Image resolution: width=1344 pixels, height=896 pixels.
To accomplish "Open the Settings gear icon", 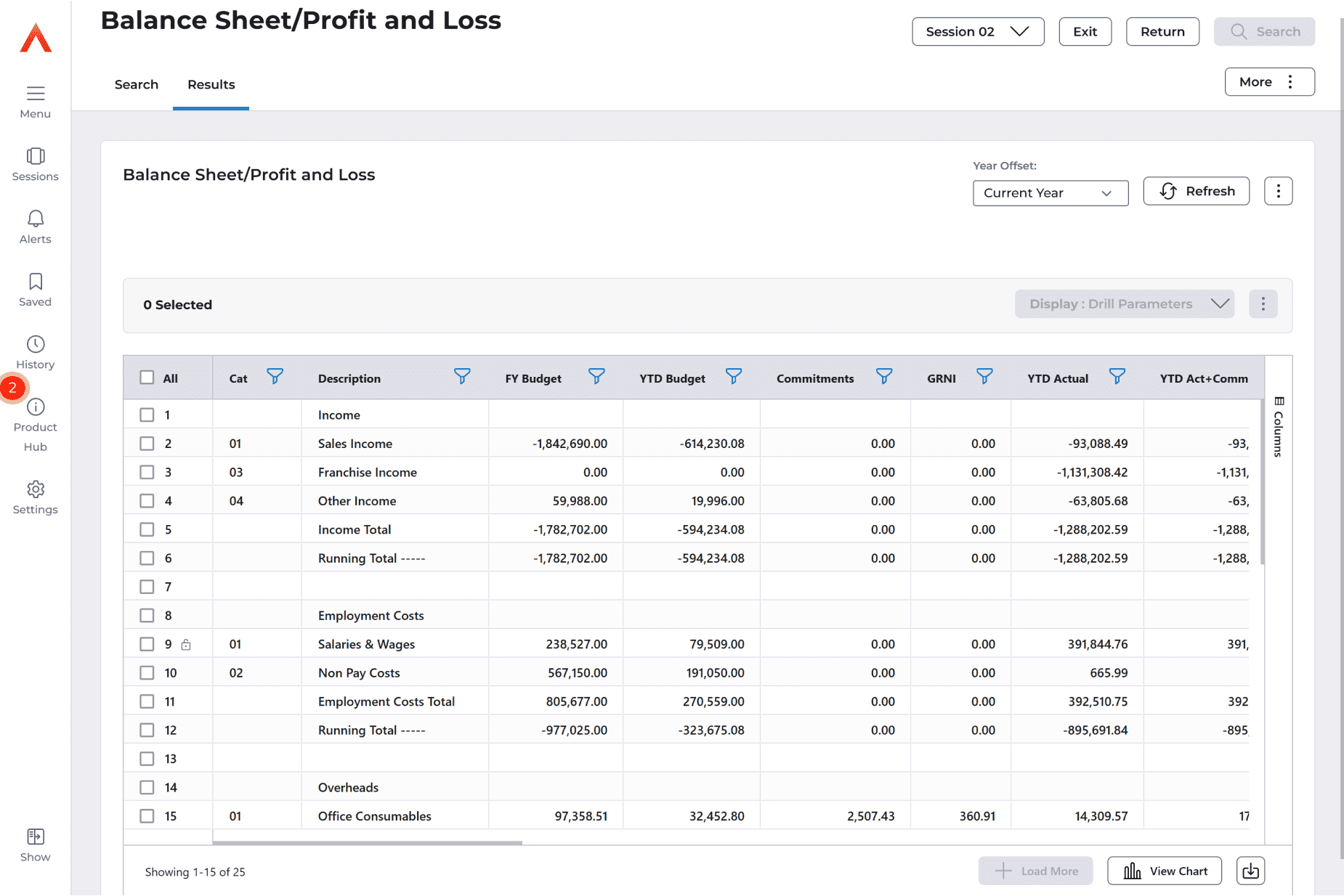I will [x=35, y=490].
